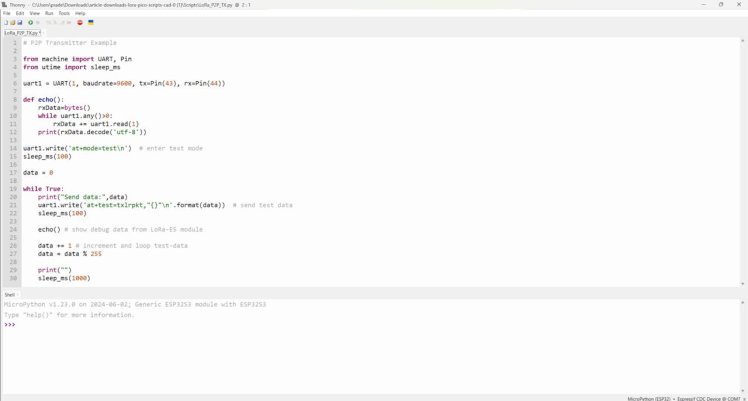The width and height of the screenshot is (748, 401).
Task: Select the LoRa_P2P_TX.py editor tab
Action: 21,33
